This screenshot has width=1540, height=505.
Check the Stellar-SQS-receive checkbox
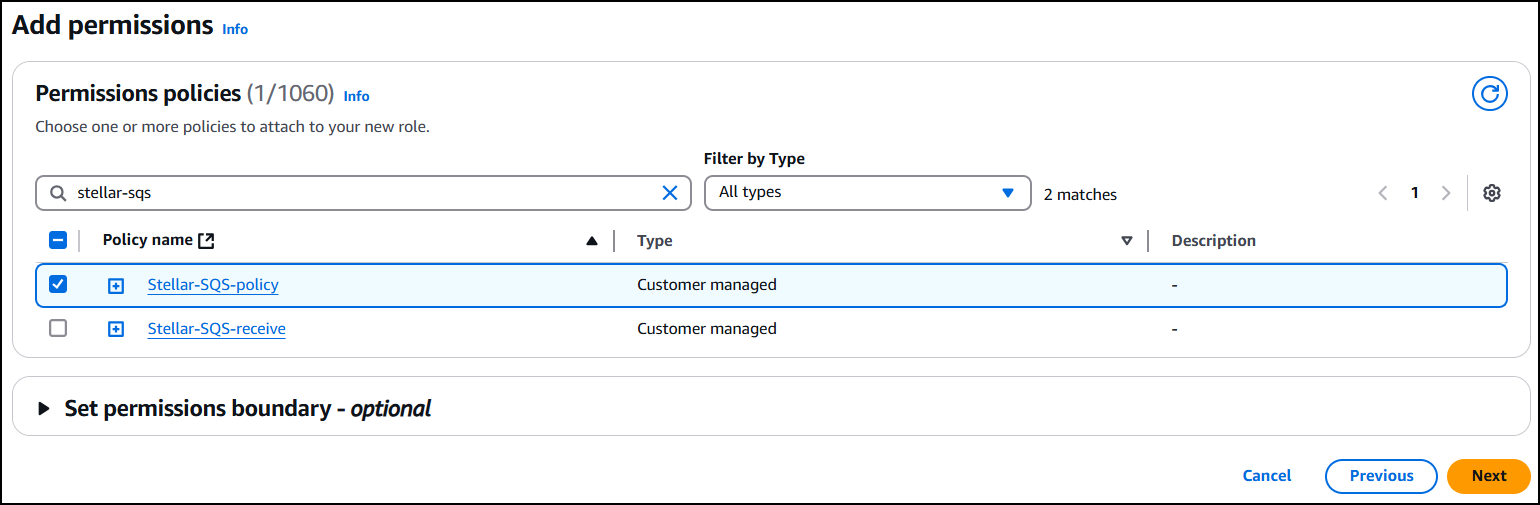point(58,328)
